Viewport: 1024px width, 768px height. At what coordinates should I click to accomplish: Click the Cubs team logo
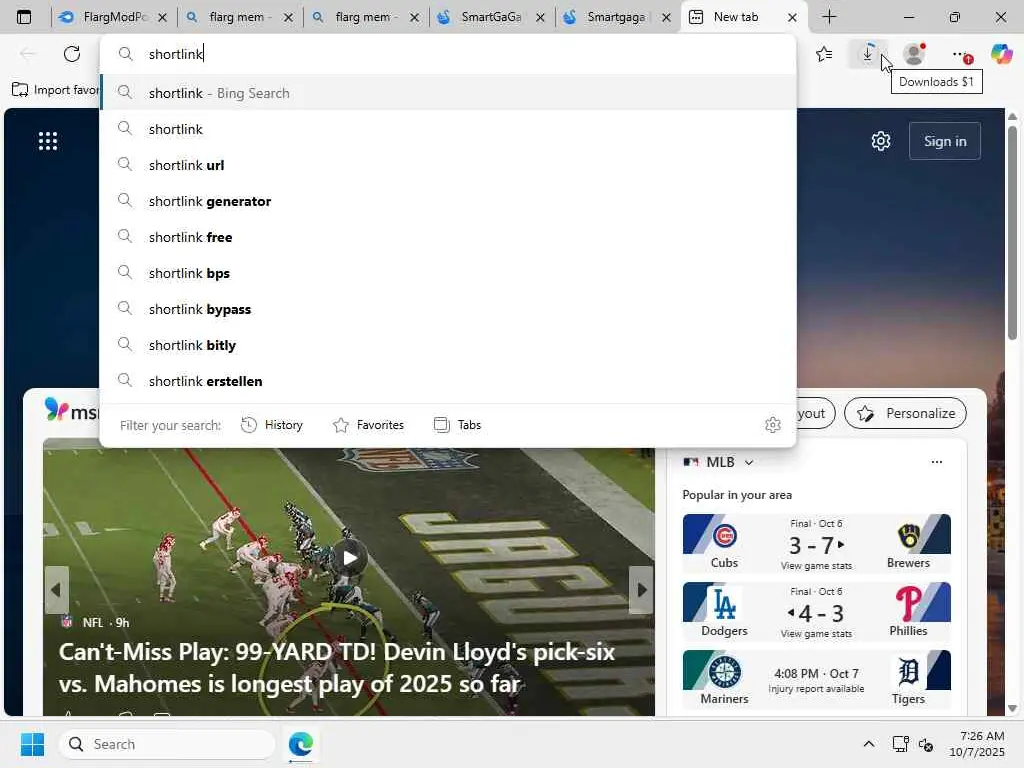point(724,536)
